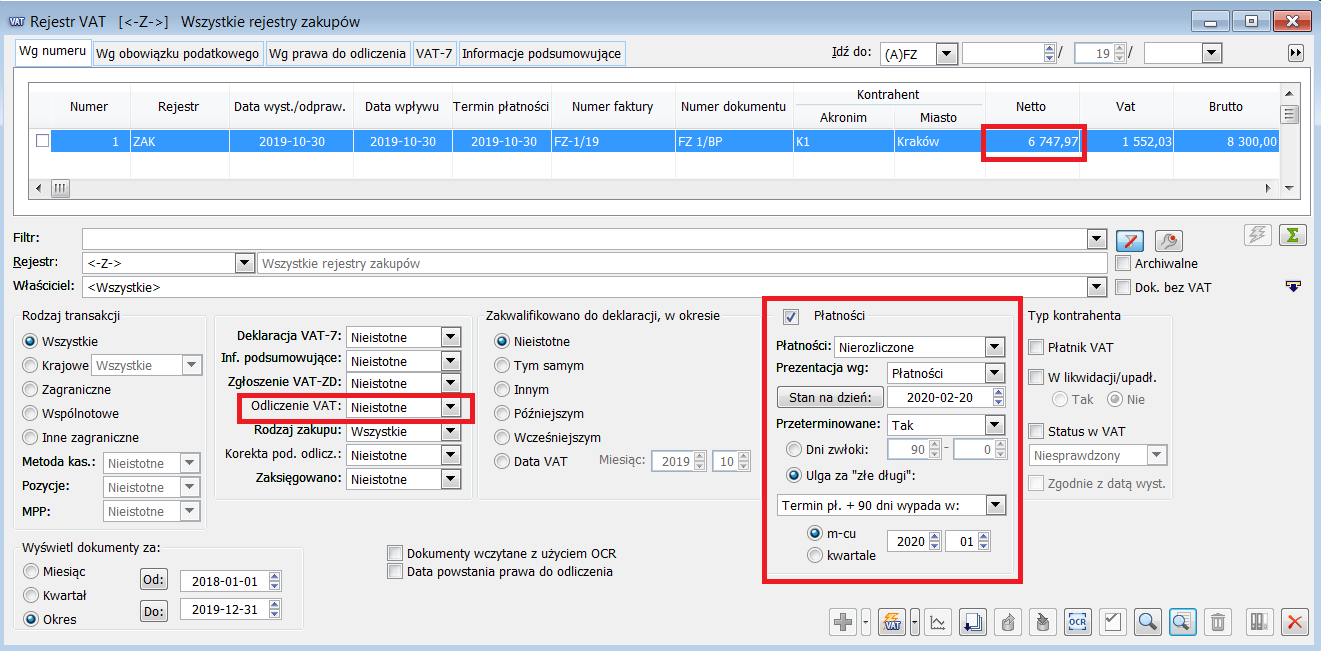Click the green sigma sum icon
Image resolution: width=1321 pixels, height=651 pixels.
coord(1294,235)
